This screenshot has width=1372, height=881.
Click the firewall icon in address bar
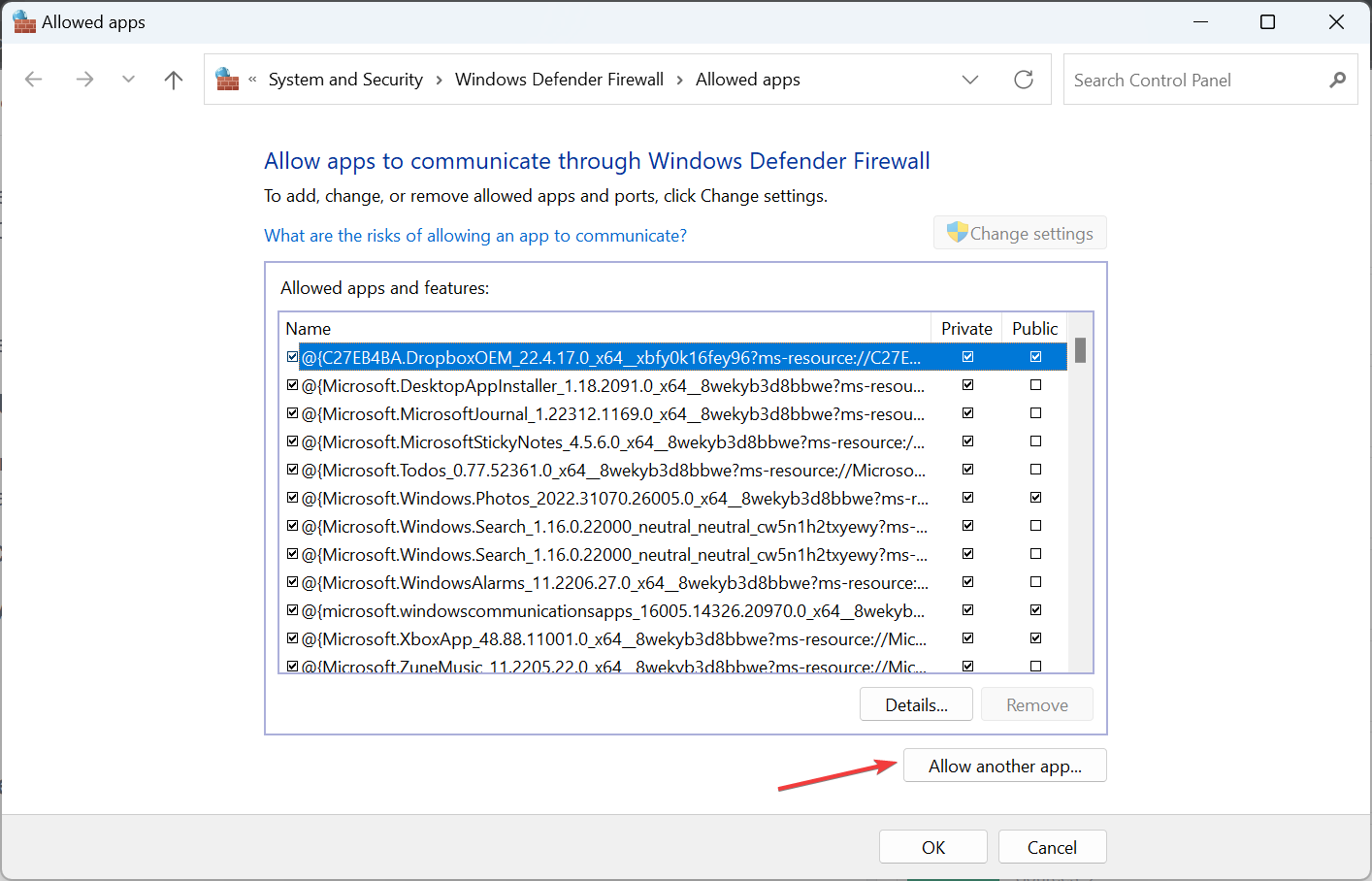click(x=227, y=80)
